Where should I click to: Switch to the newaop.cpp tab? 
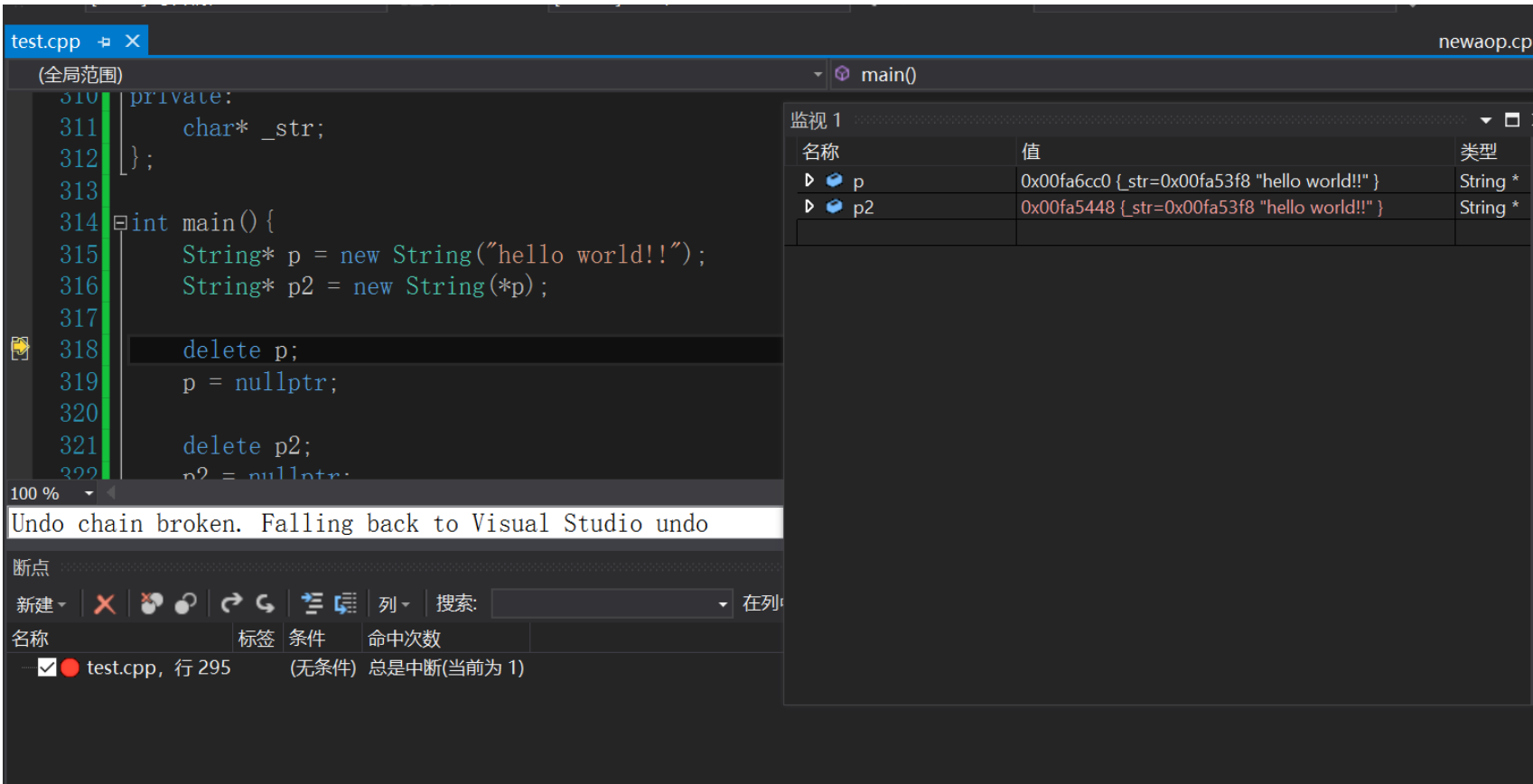(x=1484, y=42)
